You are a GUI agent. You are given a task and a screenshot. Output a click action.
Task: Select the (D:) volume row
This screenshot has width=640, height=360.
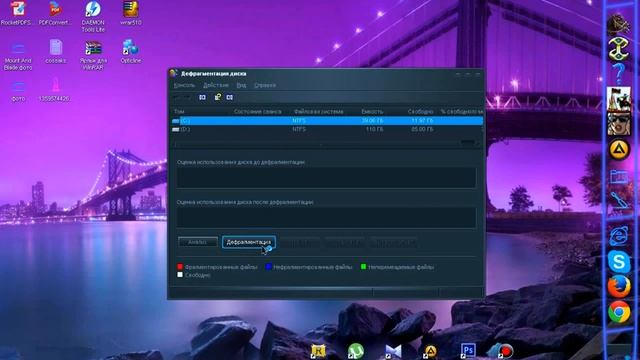click(x=327, y=129)
